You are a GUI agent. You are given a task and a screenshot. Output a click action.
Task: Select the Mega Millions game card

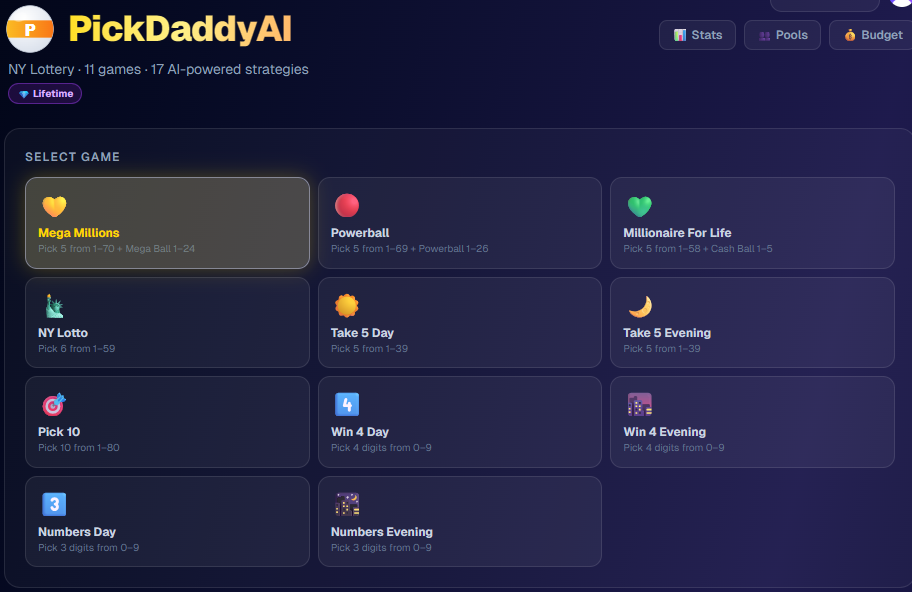168,223
